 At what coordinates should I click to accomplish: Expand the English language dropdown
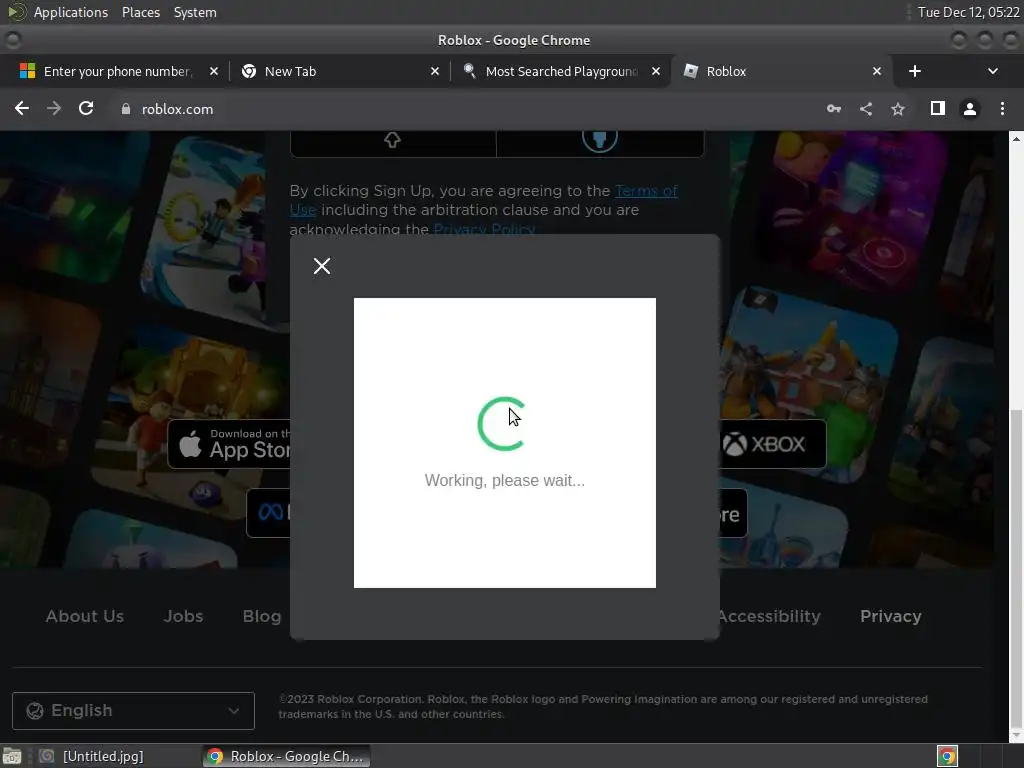(x=133, y=711)
